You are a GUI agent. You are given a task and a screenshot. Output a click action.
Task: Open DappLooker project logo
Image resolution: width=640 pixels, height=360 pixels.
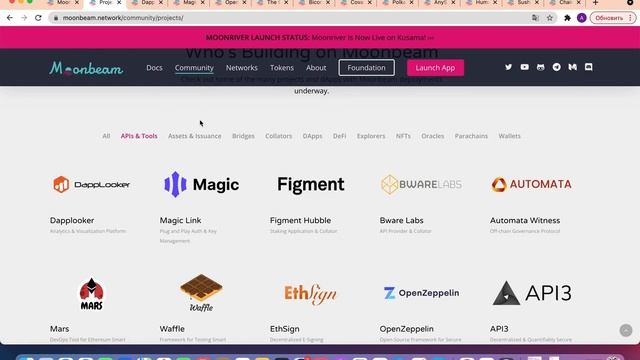point(91,184)
